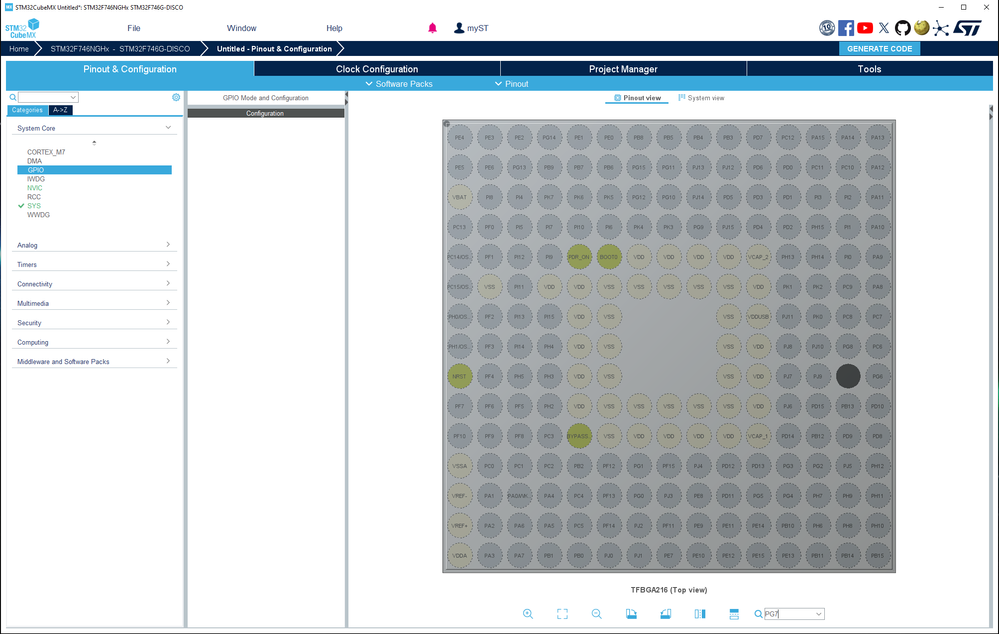Open the Help menu
The width and height of the screenshot is (999, 634).
coord(334,28)
